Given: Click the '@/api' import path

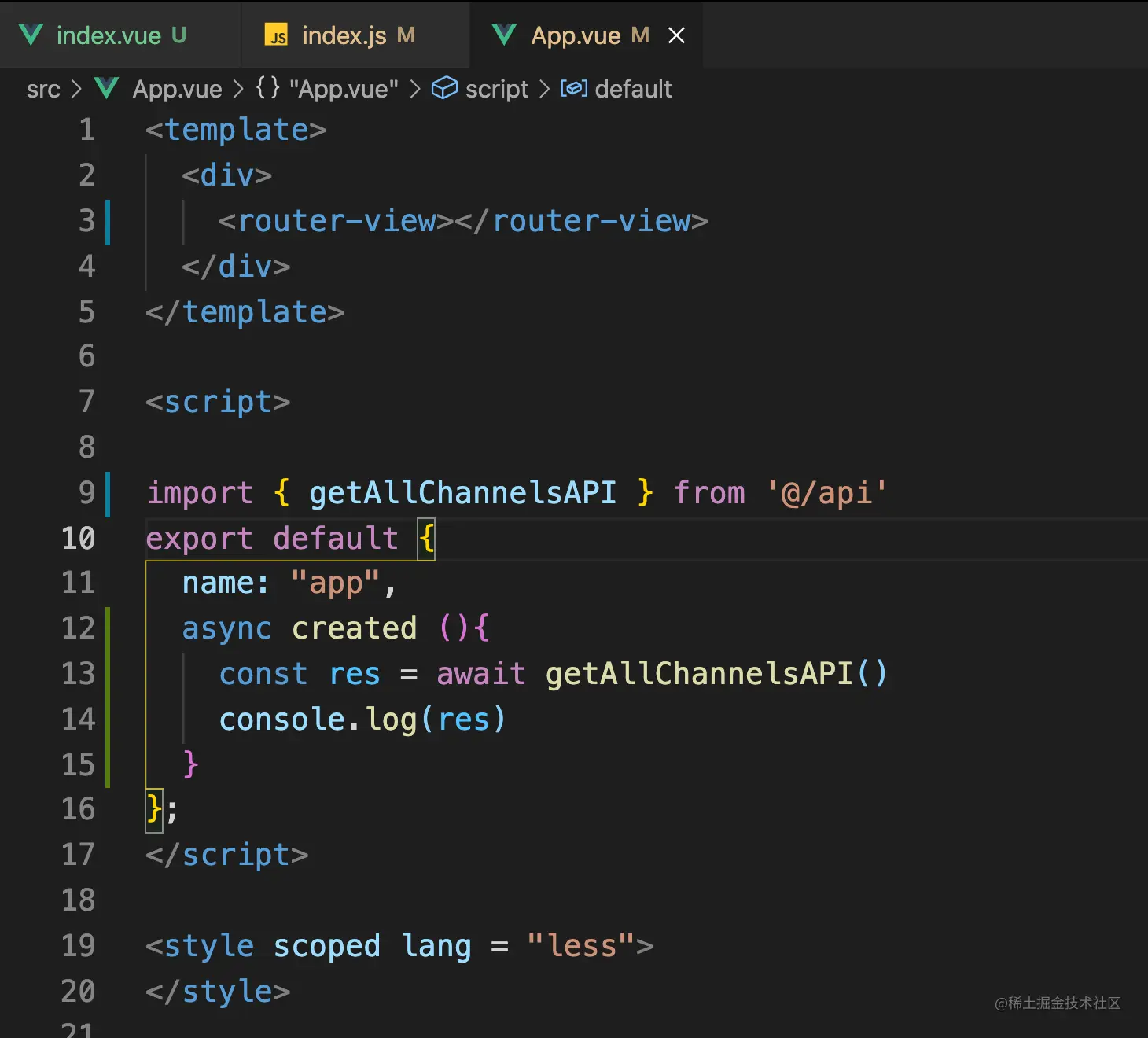Looking at the screenshot, I should (827, 493).
